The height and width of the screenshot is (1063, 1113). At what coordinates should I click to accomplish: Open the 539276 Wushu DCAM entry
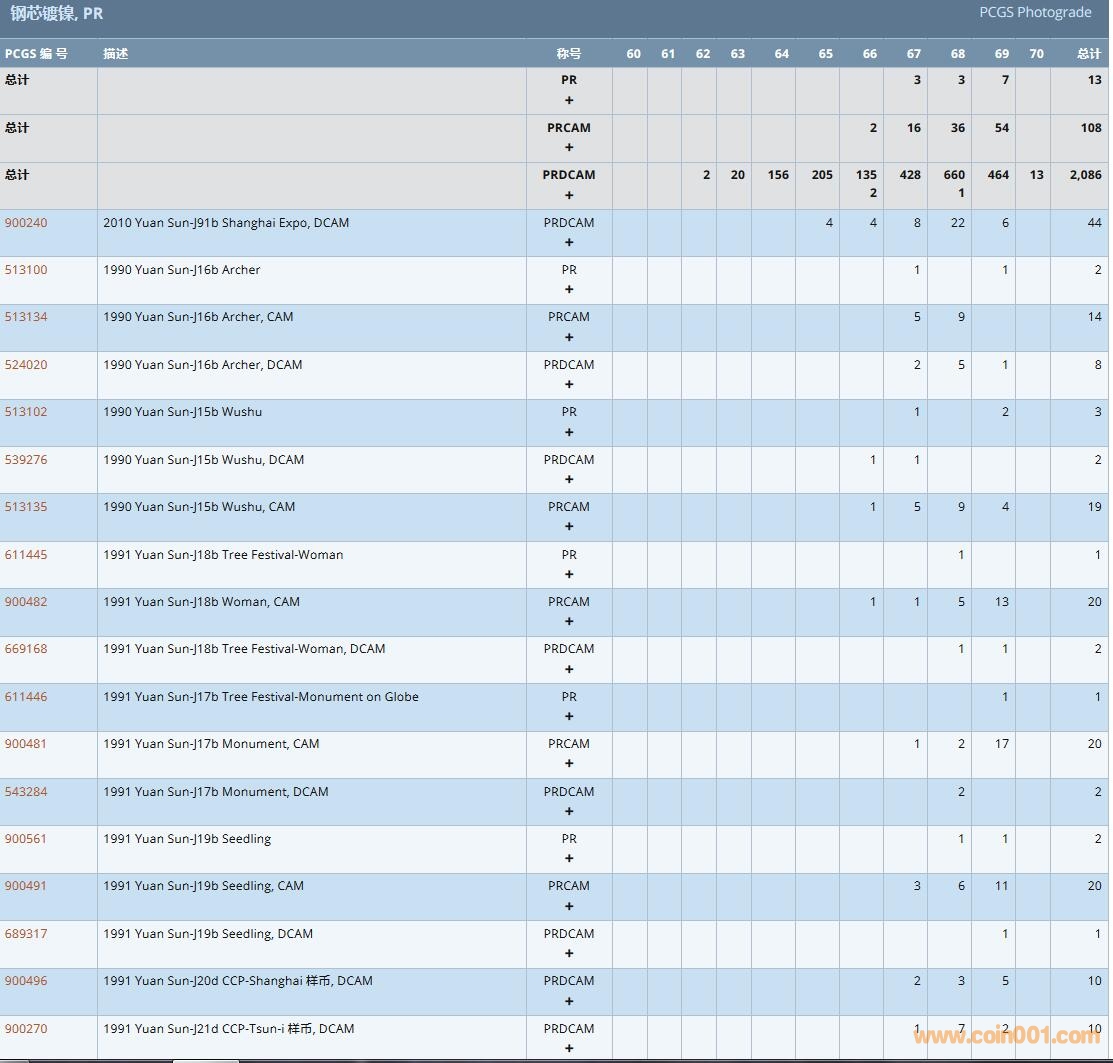pyautogui.click(x=26, y=460)
